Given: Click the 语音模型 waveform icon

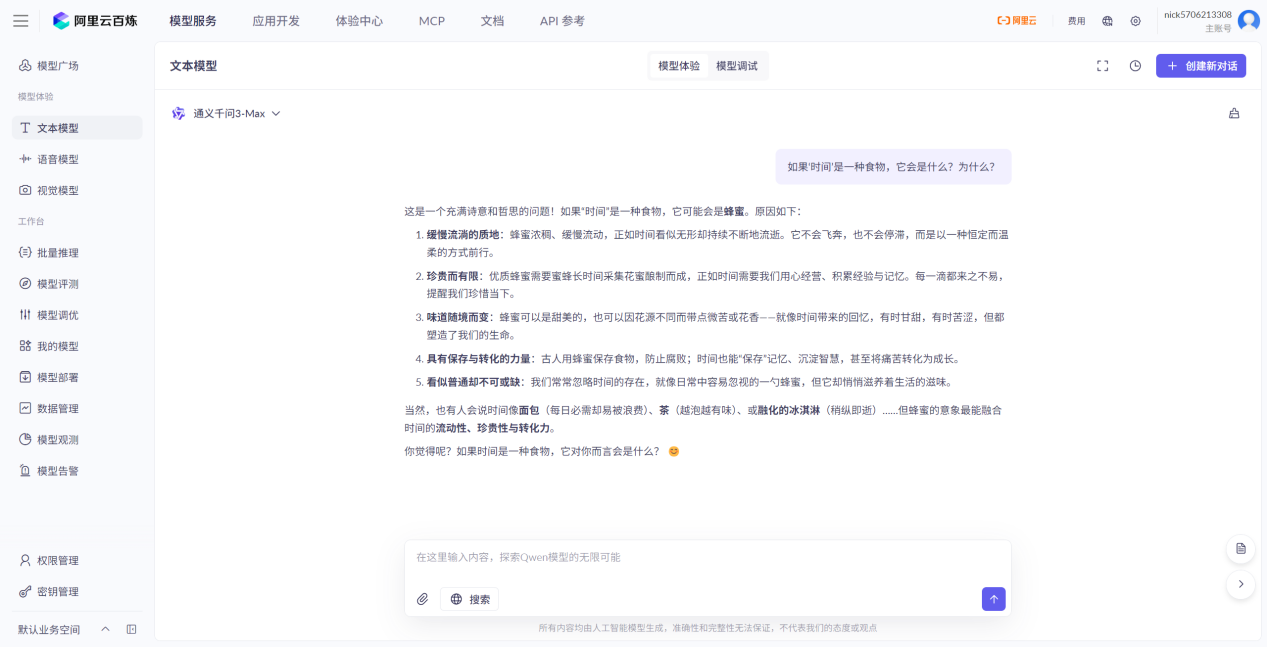Looking at the screenshot, I should [x=25, y=159].
